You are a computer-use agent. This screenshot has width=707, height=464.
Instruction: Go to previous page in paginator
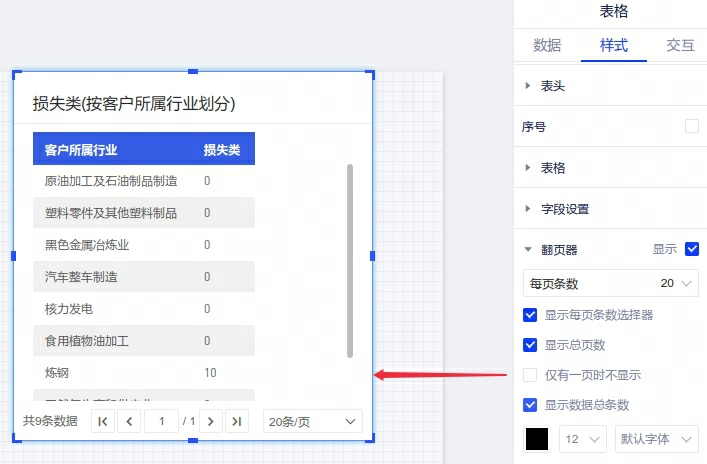click(129, 422)
